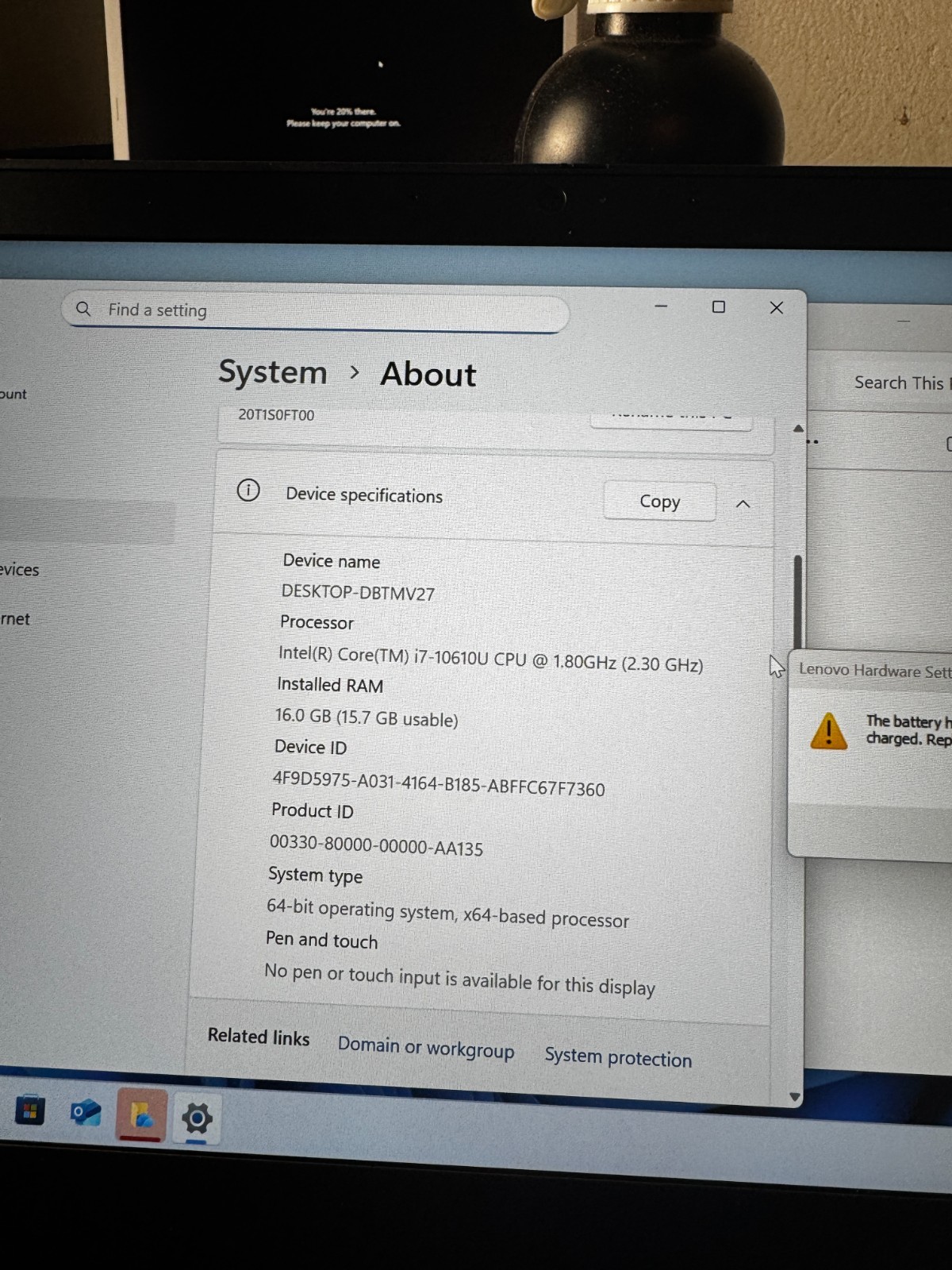Image resolution: width=952 pixels, height=1270 pixels.
Task: Click the battery warning icon in Lenovo dialog
Action: click(x=829, y=731)
